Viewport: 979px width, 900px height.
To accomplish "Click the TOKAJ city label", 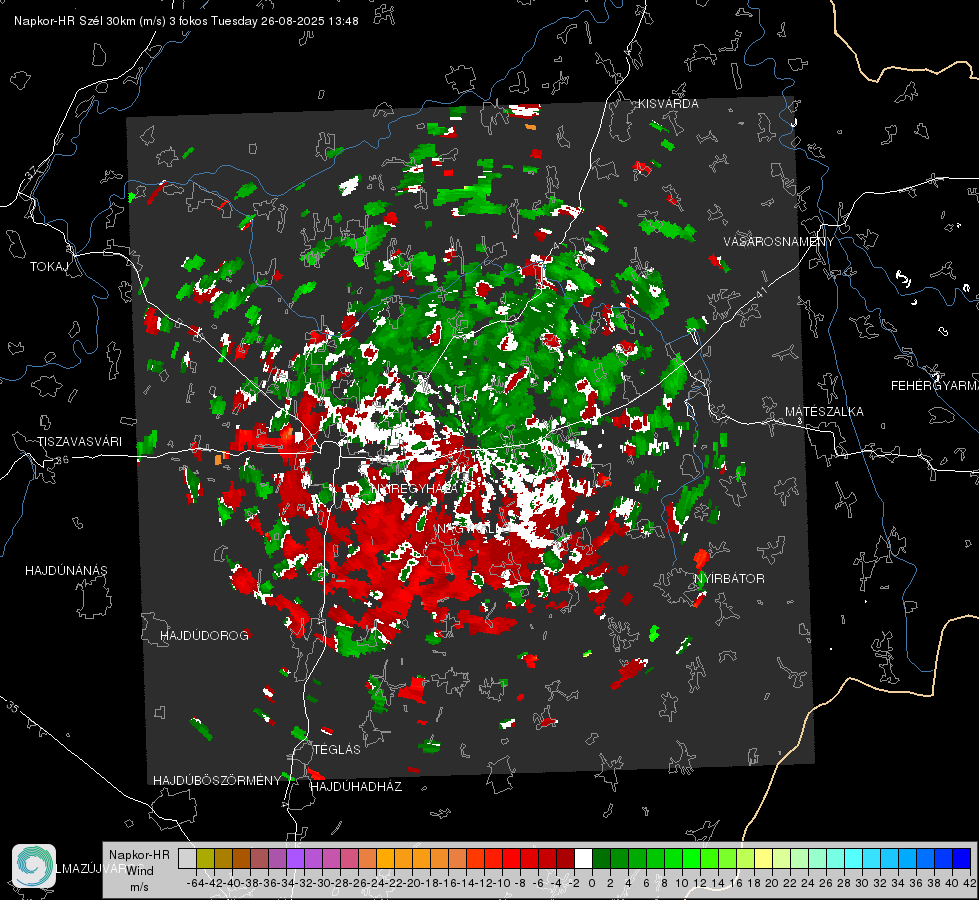I will point(49,267).
